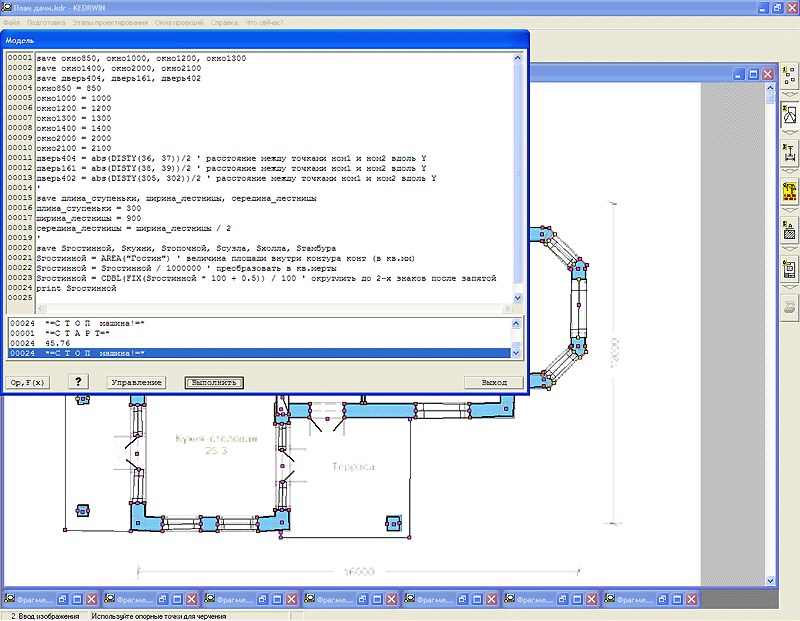This screenshot has height=621, width=800.
Task: Open the Подготовка menu
Action: click(x=45, y=22)
